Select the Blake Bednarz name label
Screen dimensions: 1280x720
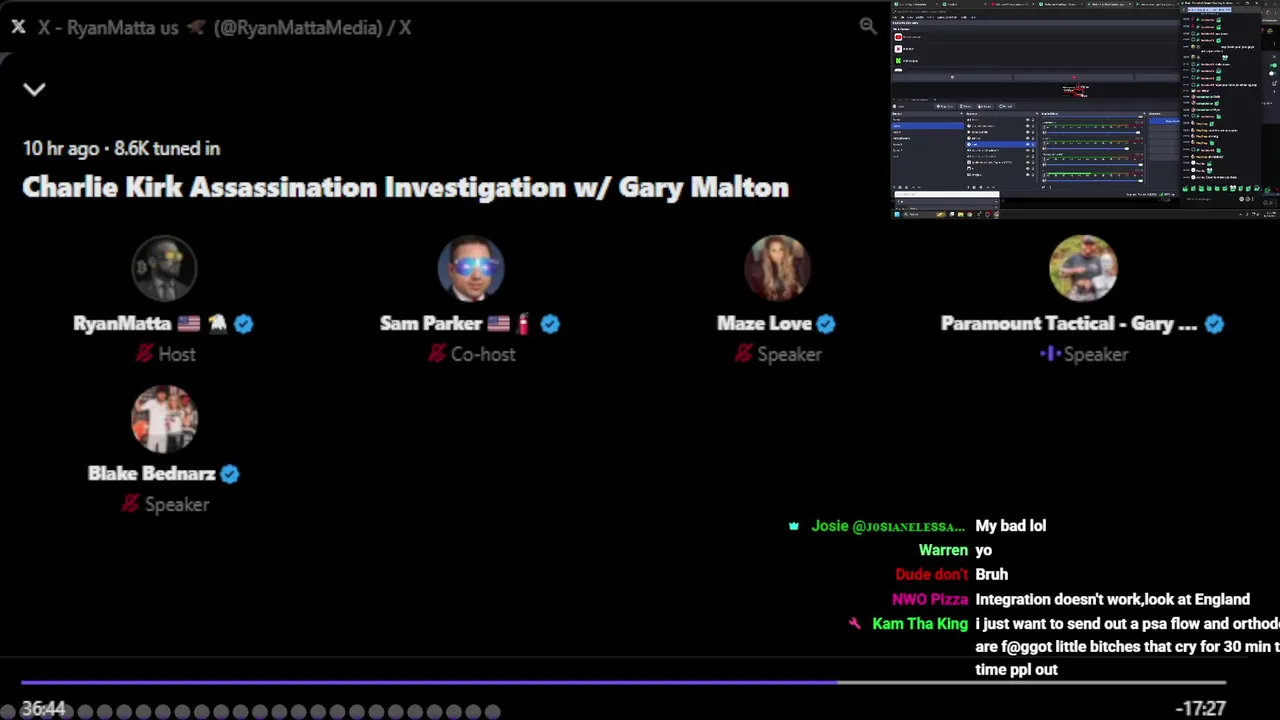coord(152,474)
